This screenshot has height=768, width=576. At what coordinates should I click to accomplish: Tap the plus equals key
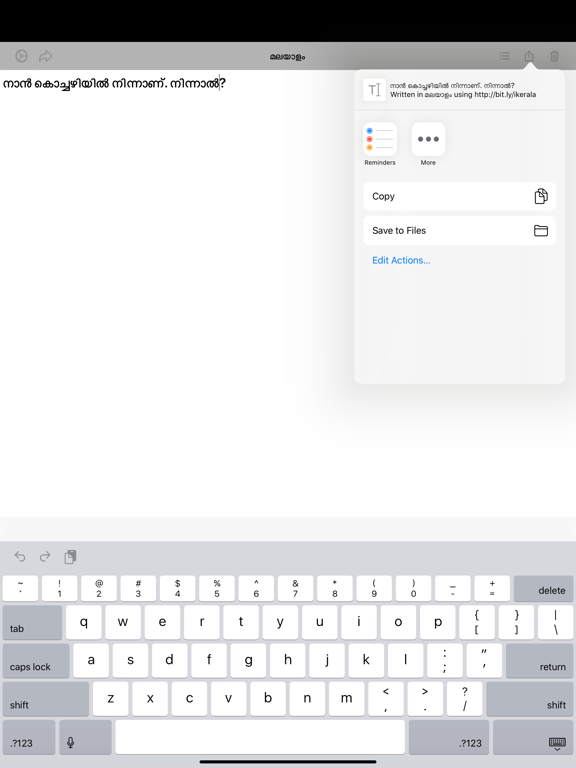(492, 588)
